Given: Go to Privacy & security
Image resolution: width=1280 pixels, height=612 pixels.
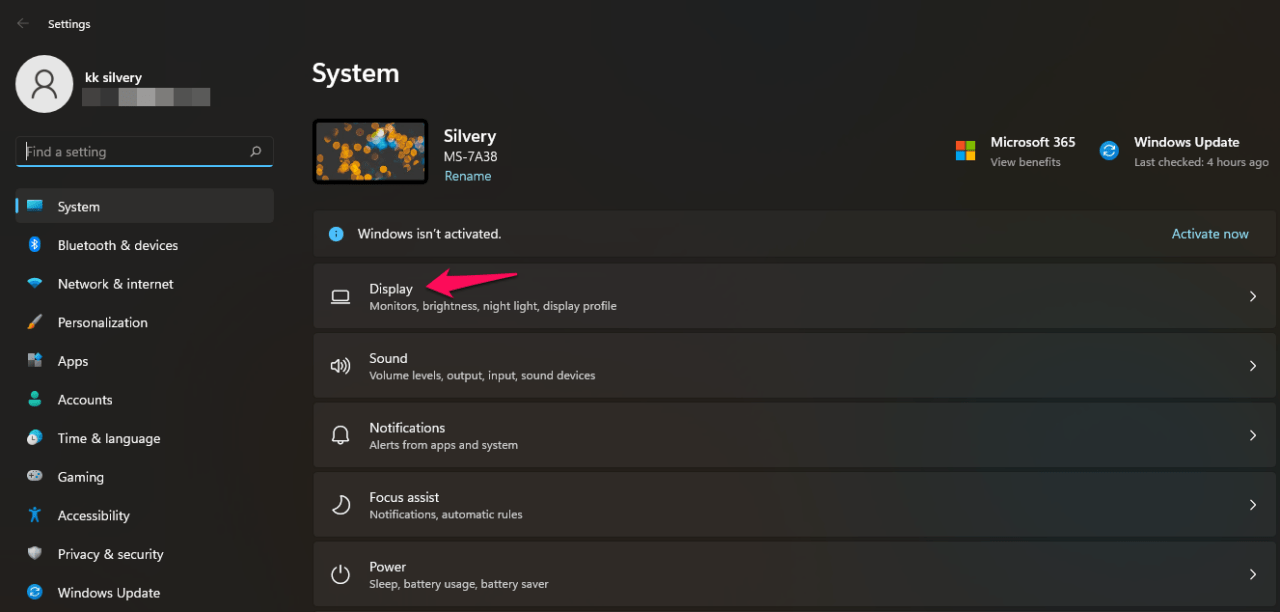Looking at the screenshot, I should 145,554.
